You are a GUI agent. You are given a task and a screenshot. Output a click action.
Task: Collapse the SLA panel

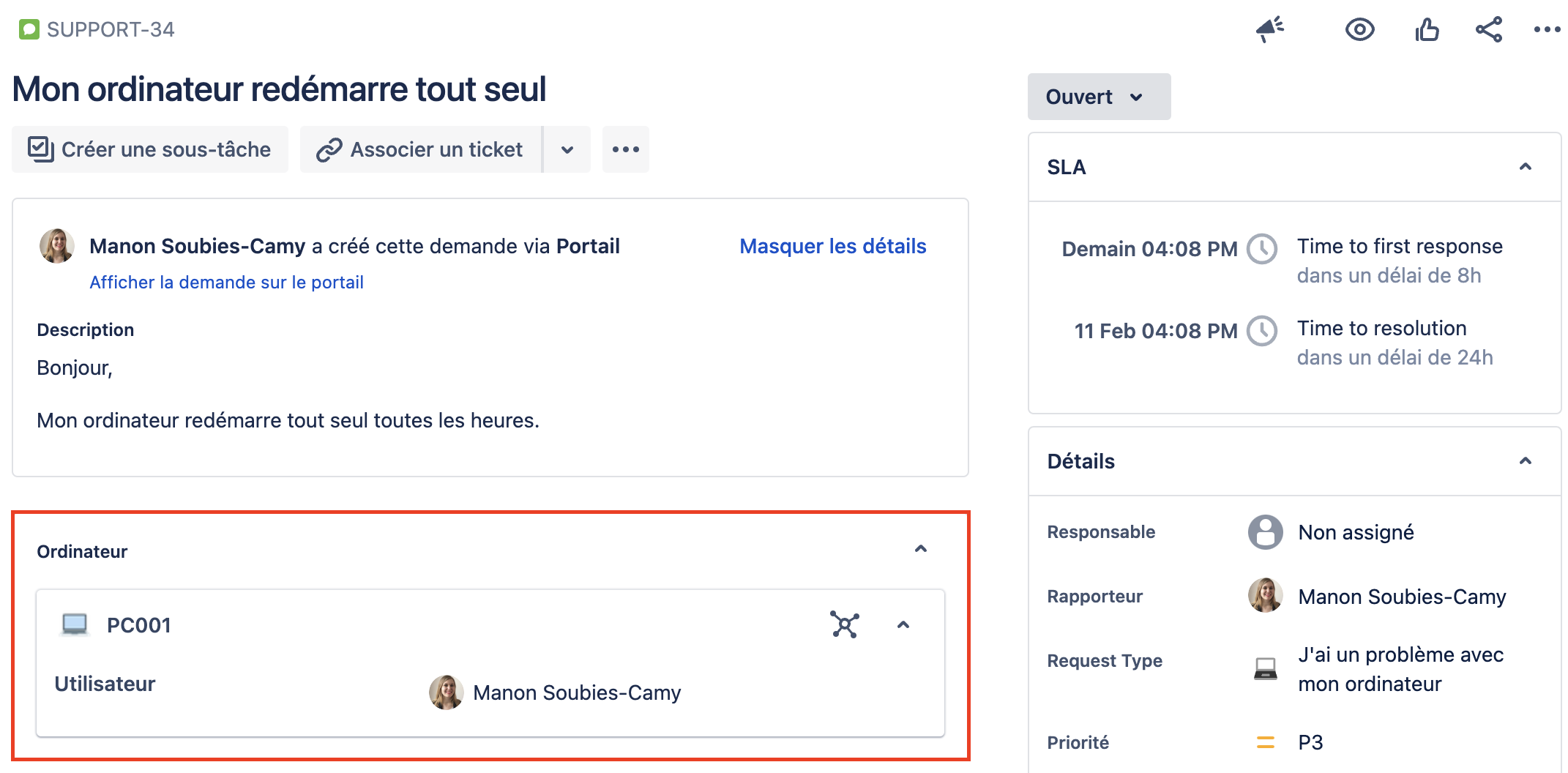point(1526,167)
